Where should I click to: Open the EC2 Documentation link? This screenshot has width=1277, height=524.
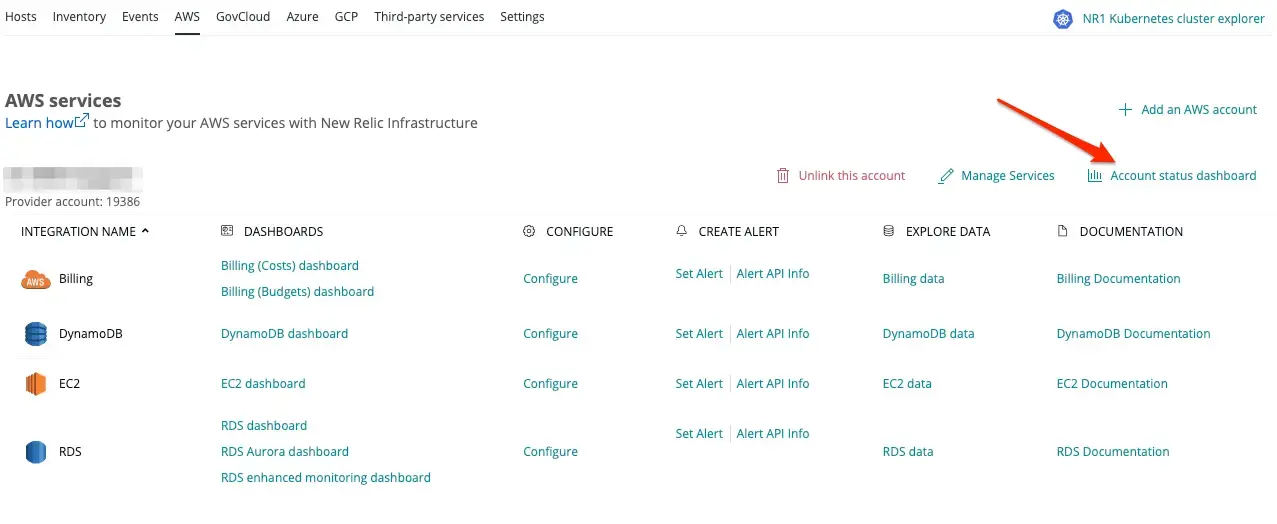(x=1111, y=384)
